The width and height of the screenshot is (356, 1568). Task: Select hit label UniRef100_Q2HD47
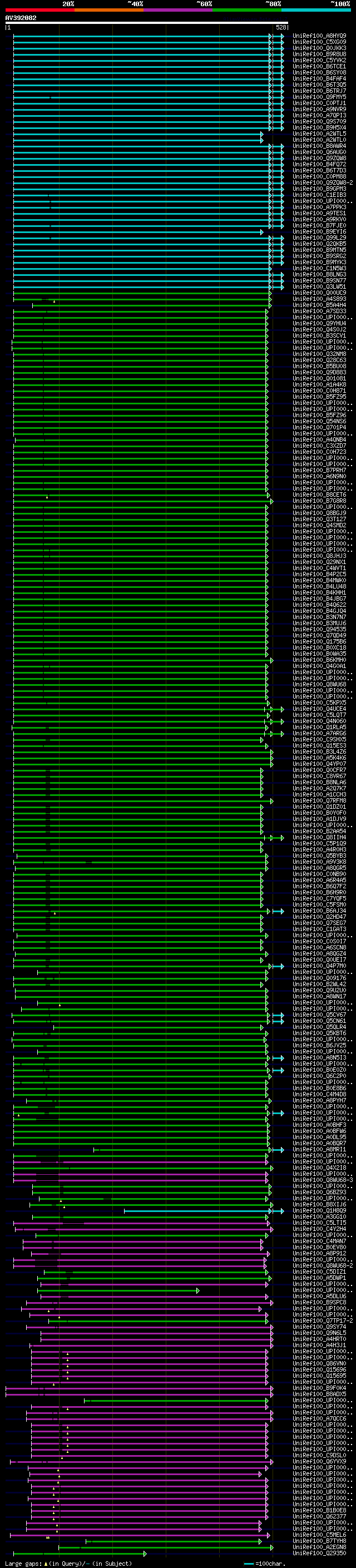click(x=319, y=917)
